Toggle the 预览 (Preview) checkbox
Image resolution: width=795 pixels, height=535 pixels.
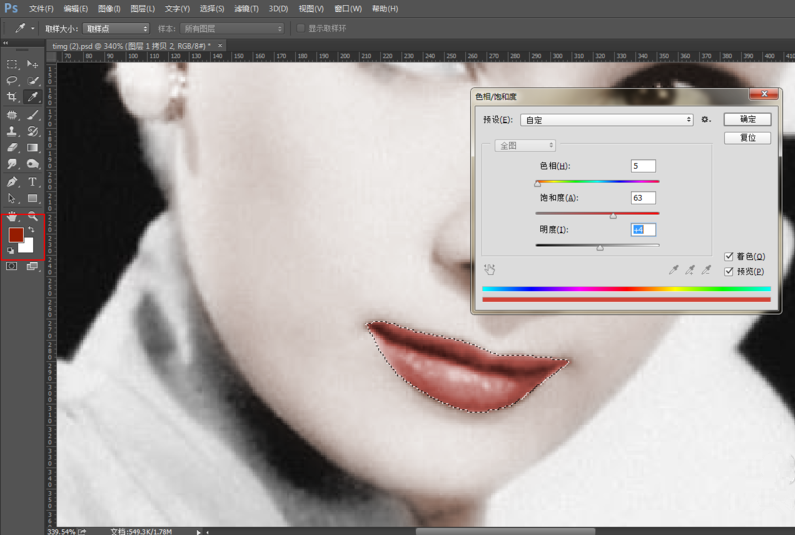click(x=729, y=272)
